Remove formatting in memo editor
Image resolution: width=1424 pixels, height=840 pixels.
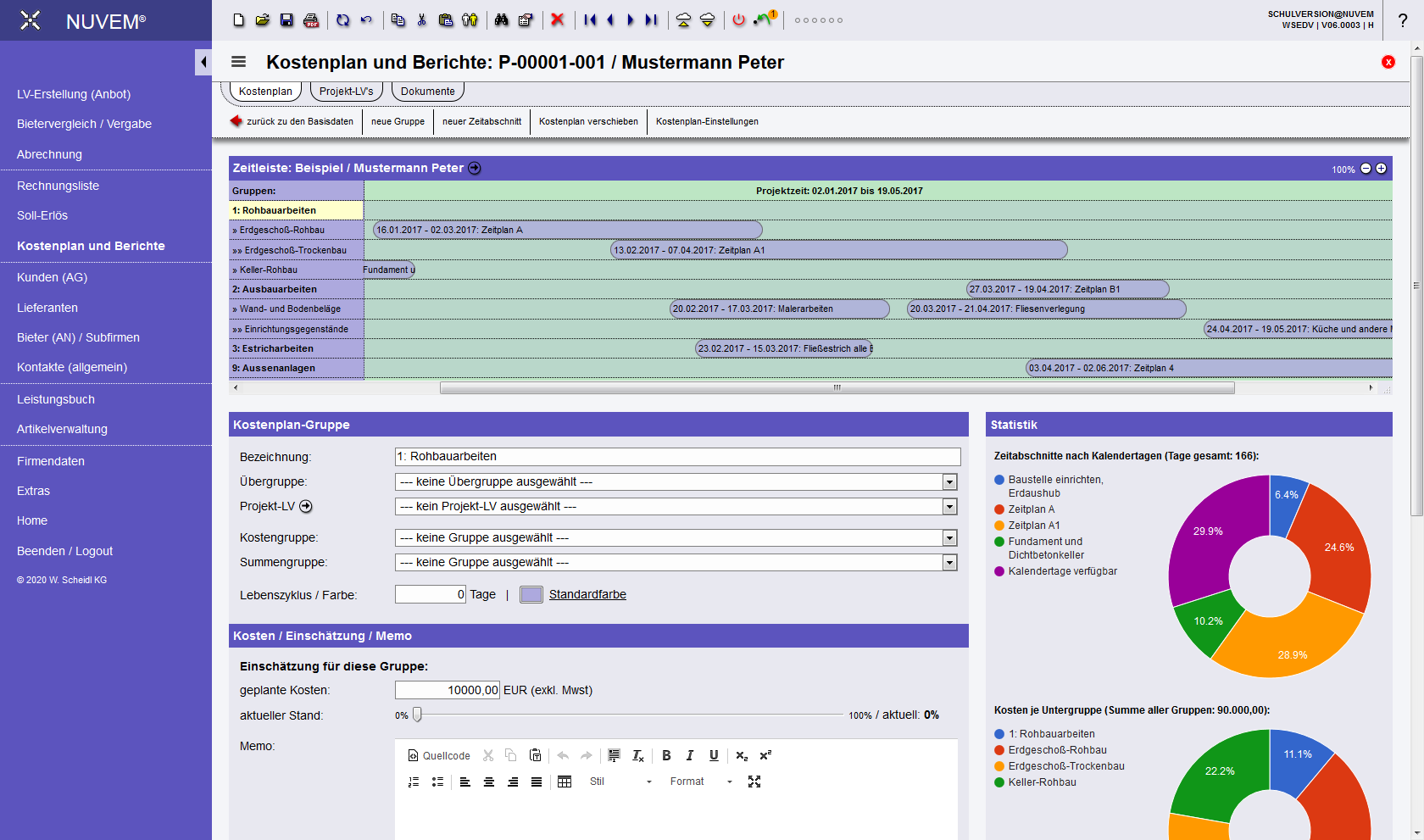pyautogui.click(x=638, y=755)
